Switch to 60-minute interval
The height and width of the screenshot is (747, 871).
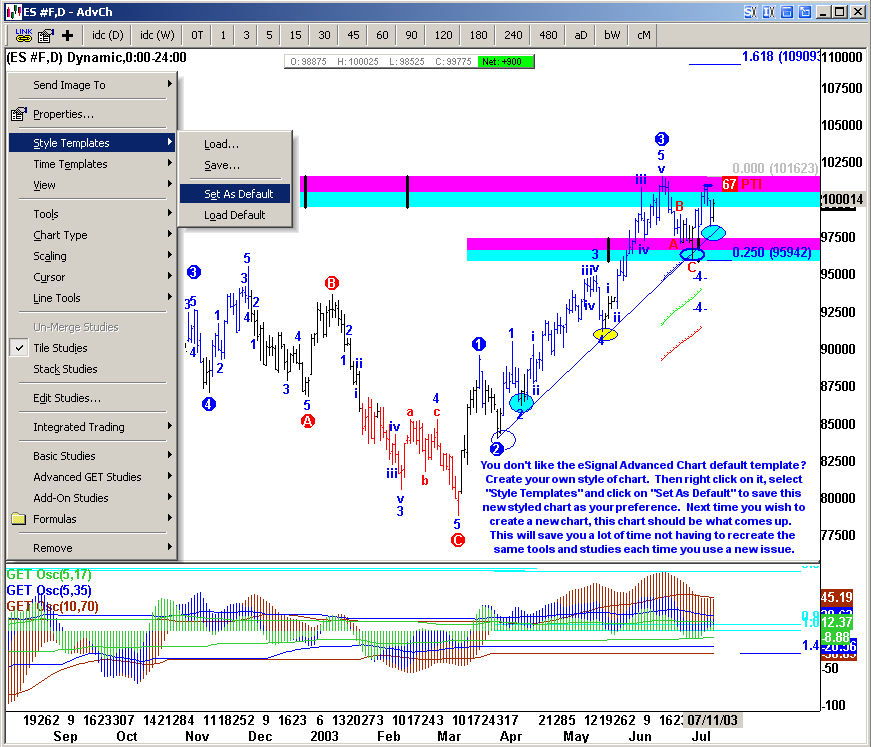382,36
